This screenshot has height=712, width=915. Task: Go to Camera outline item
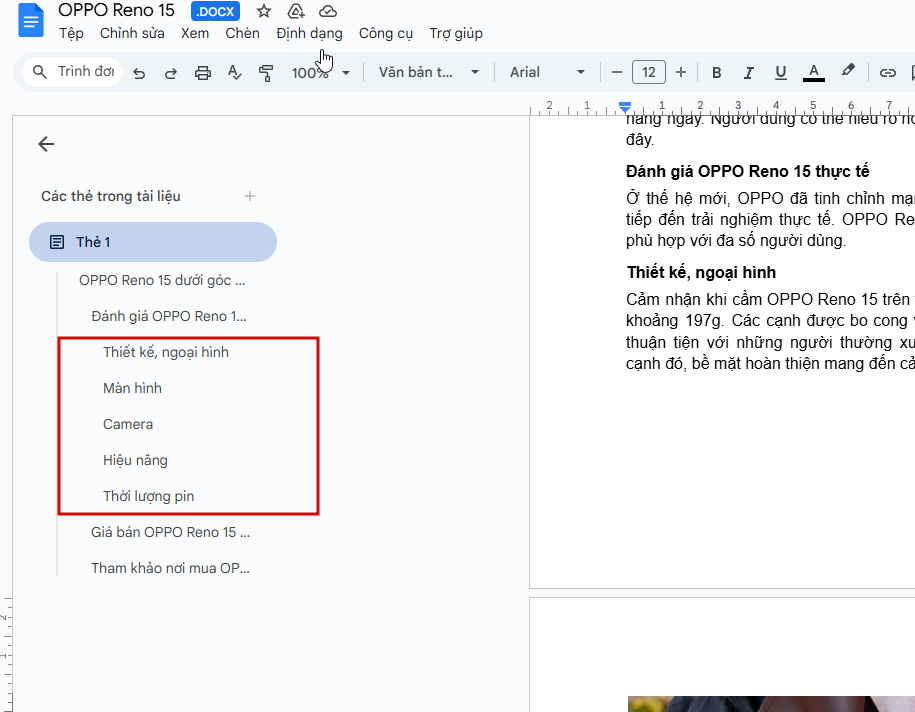(128, 424)
